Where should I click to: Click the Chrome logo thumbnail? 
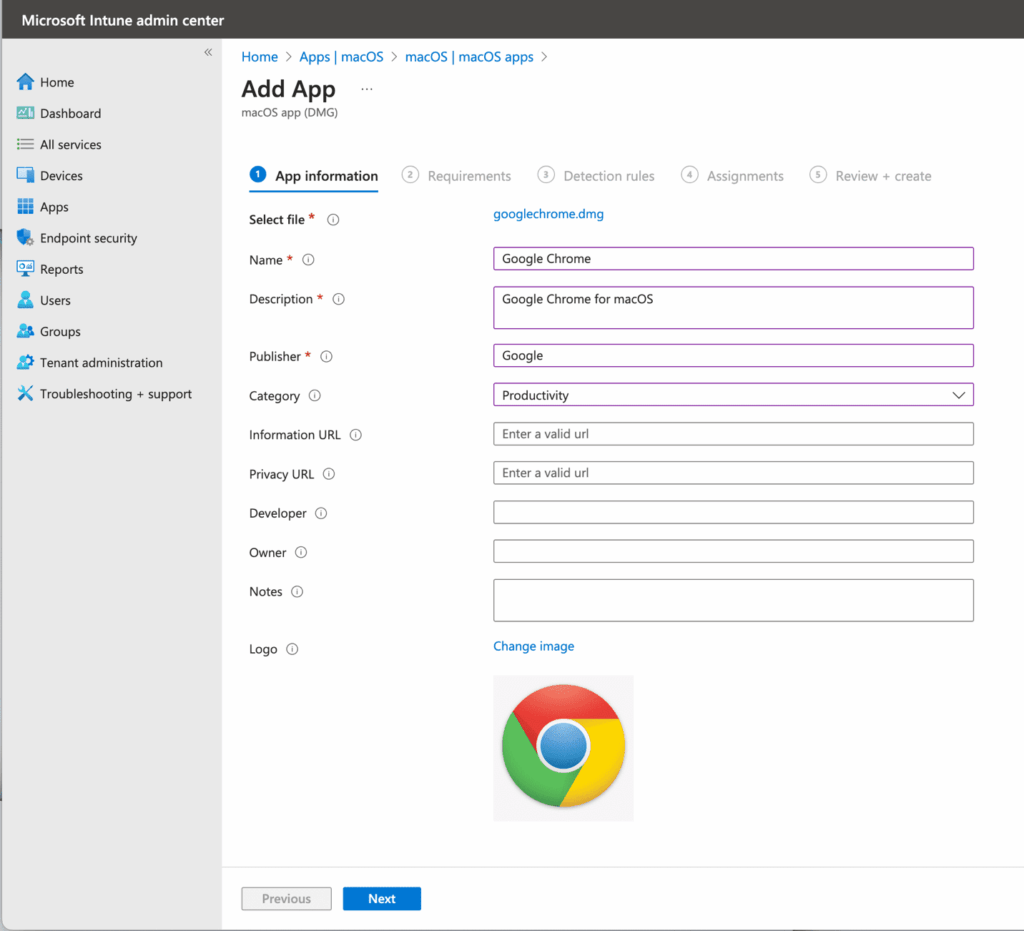coord(563,748)
